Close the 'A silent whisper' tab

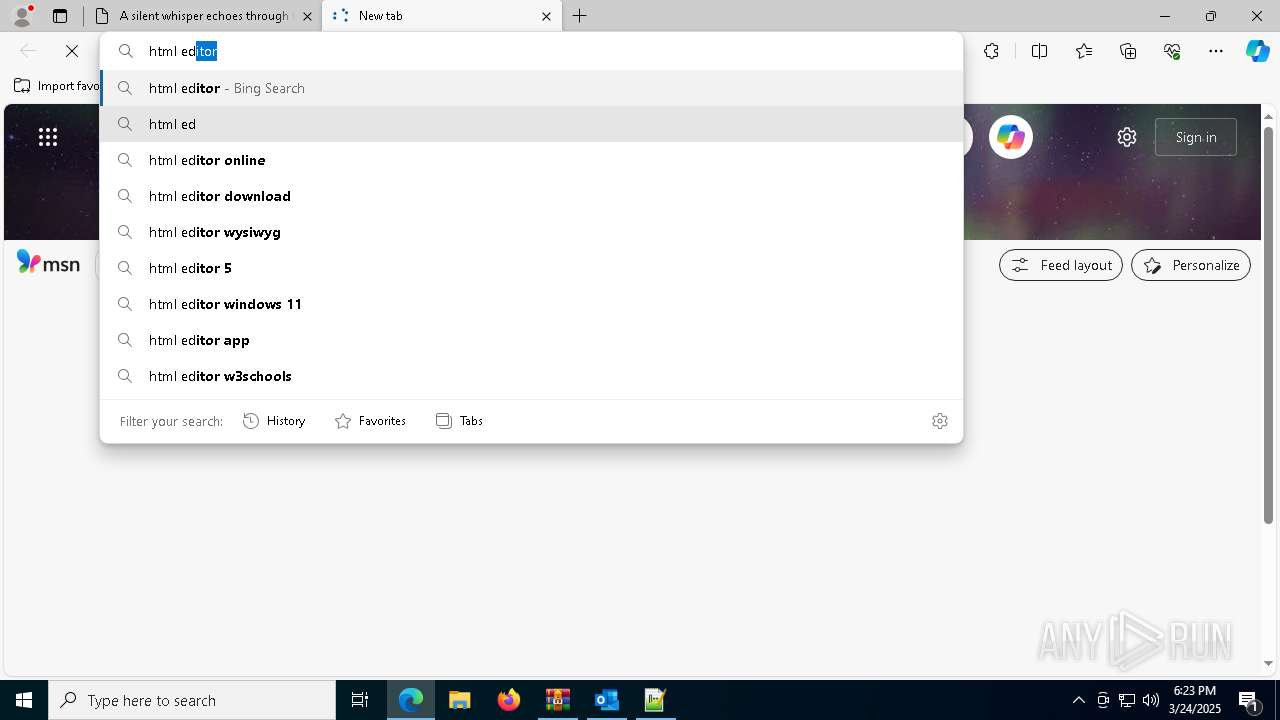point(307,16)
